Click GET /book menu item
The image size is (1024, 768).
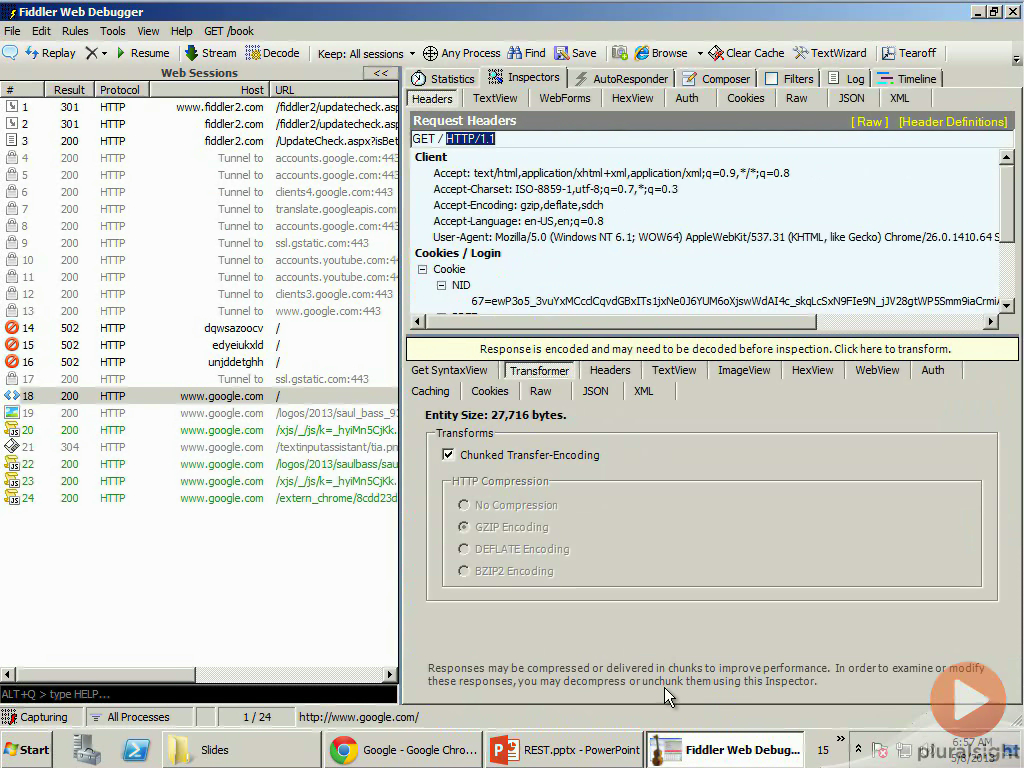tap(229, 31)
